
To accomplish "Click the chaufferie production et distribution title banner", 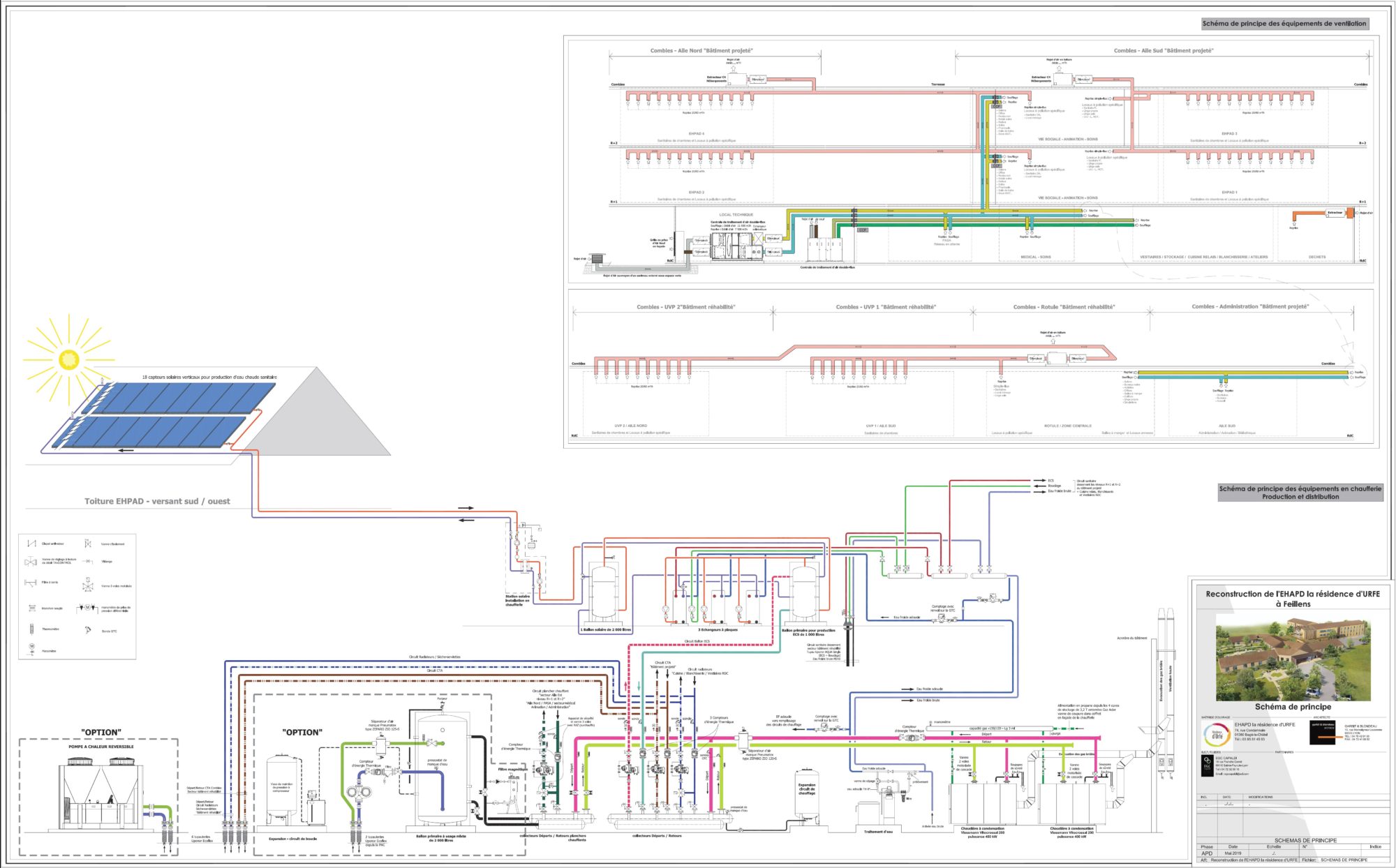I will tap(1300, 493).
